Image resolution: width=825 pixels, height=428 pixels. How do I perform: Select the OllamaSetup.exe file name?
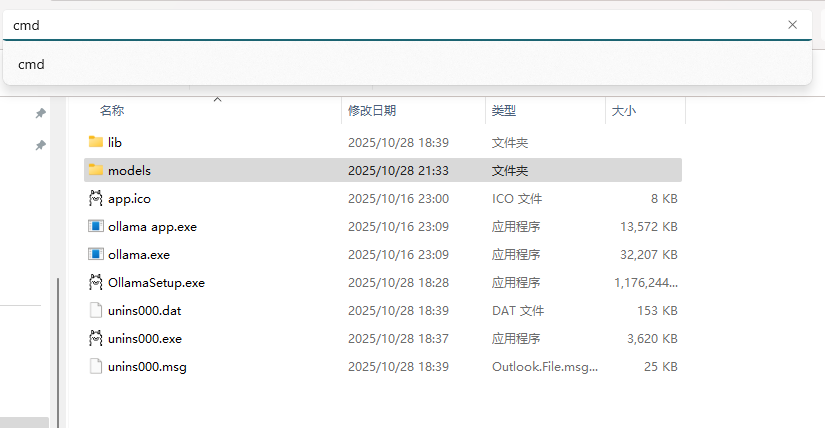coord(156,283)
